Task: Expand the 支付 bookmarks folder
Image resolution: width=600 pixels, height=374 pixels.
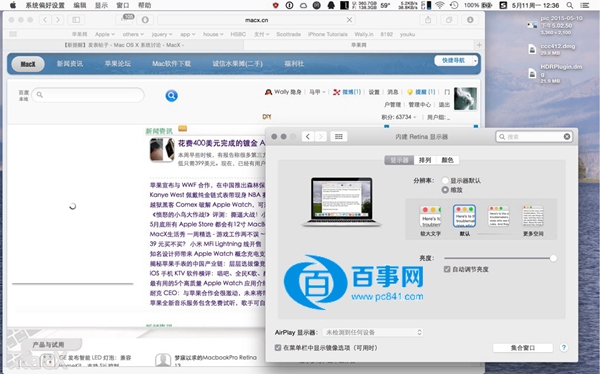Action: point(262,34)
